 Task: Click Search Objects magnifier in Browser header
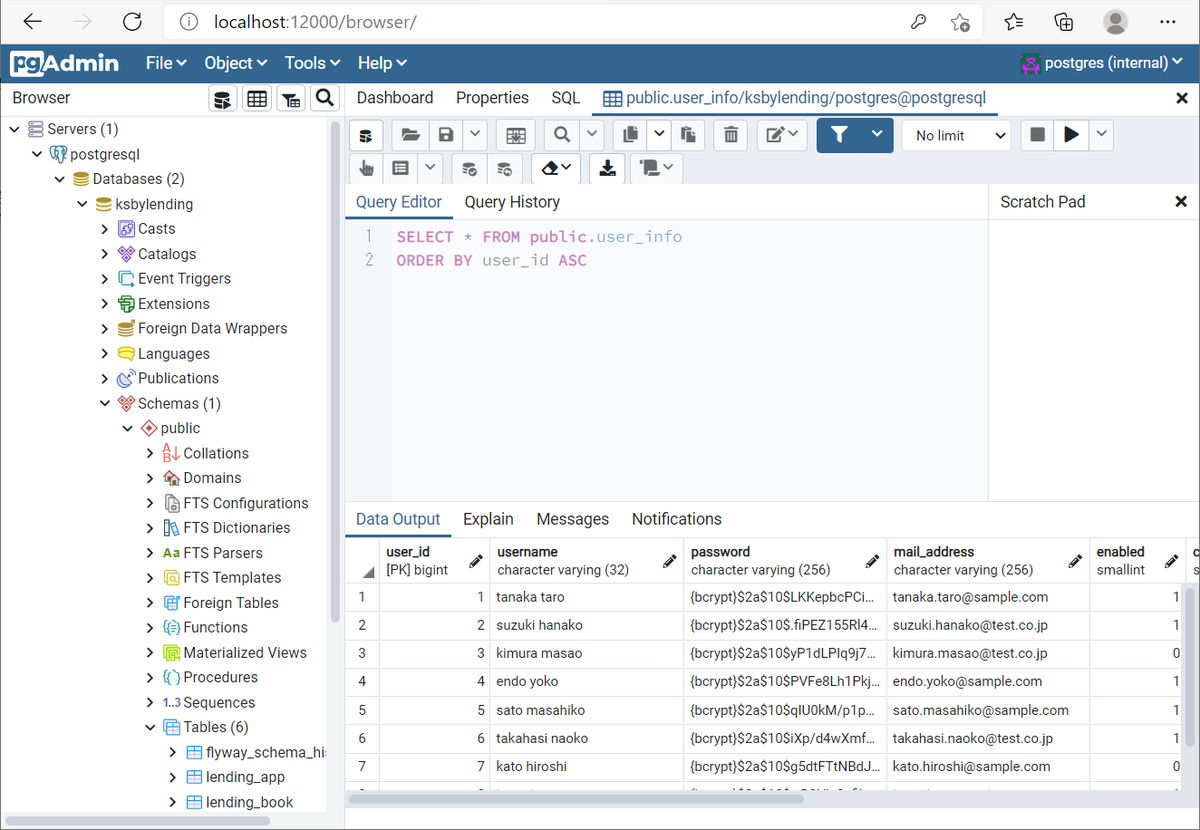tap(324, 98)
